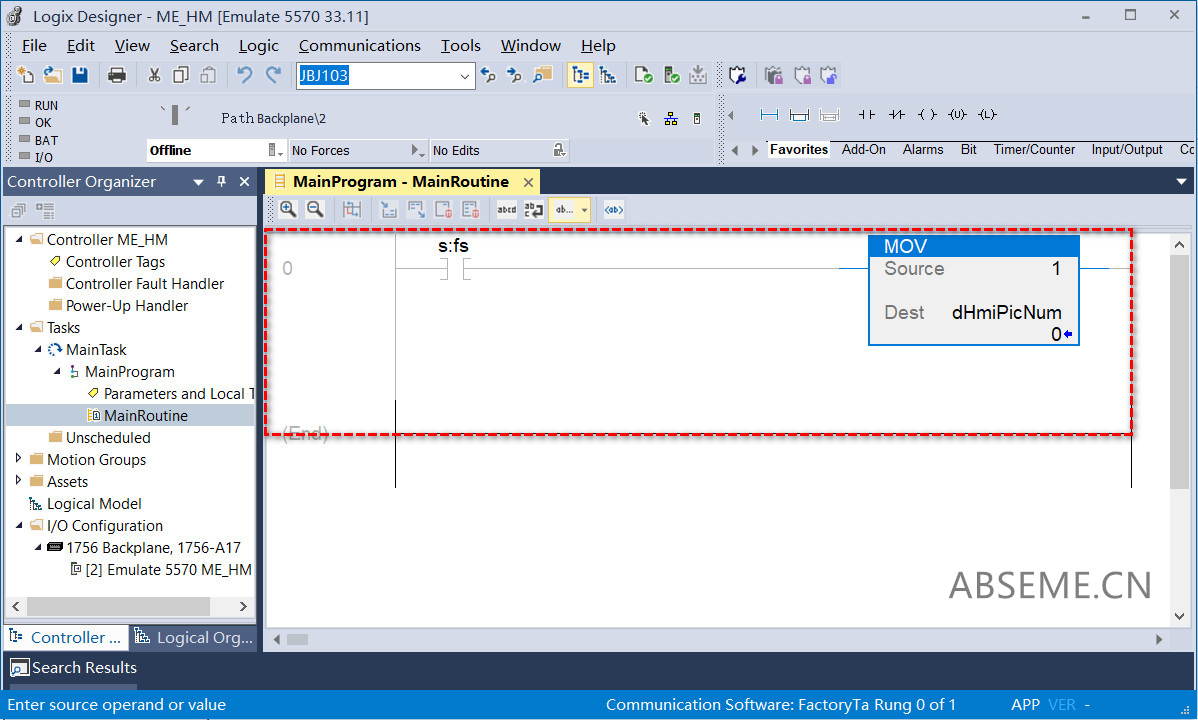Screen dimensions: 1198x720
Task: Click the Save project icon
Action: point(80,75)
